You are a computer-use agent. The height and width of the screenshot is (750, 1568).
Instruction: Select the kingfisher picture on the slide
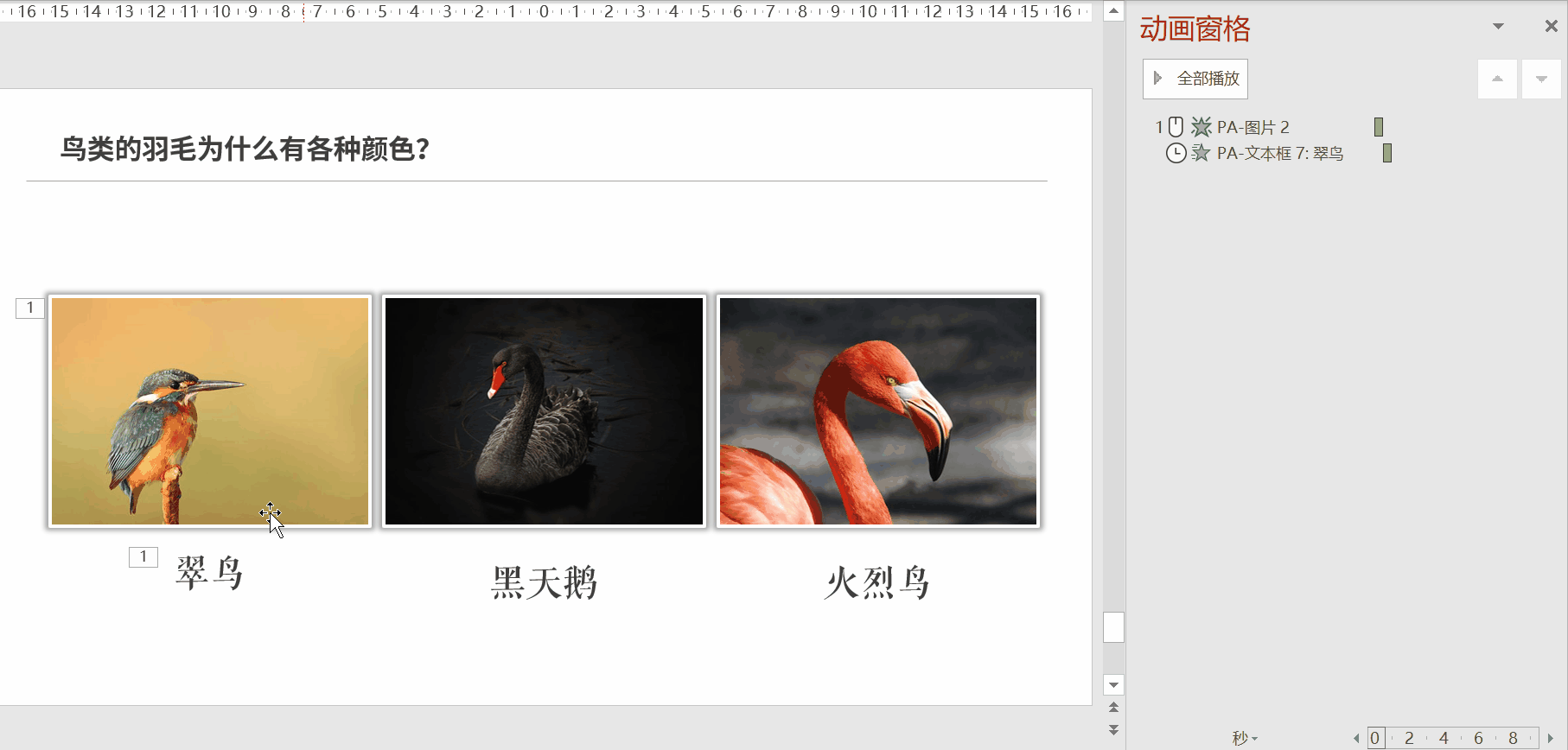tap(210, 411)
